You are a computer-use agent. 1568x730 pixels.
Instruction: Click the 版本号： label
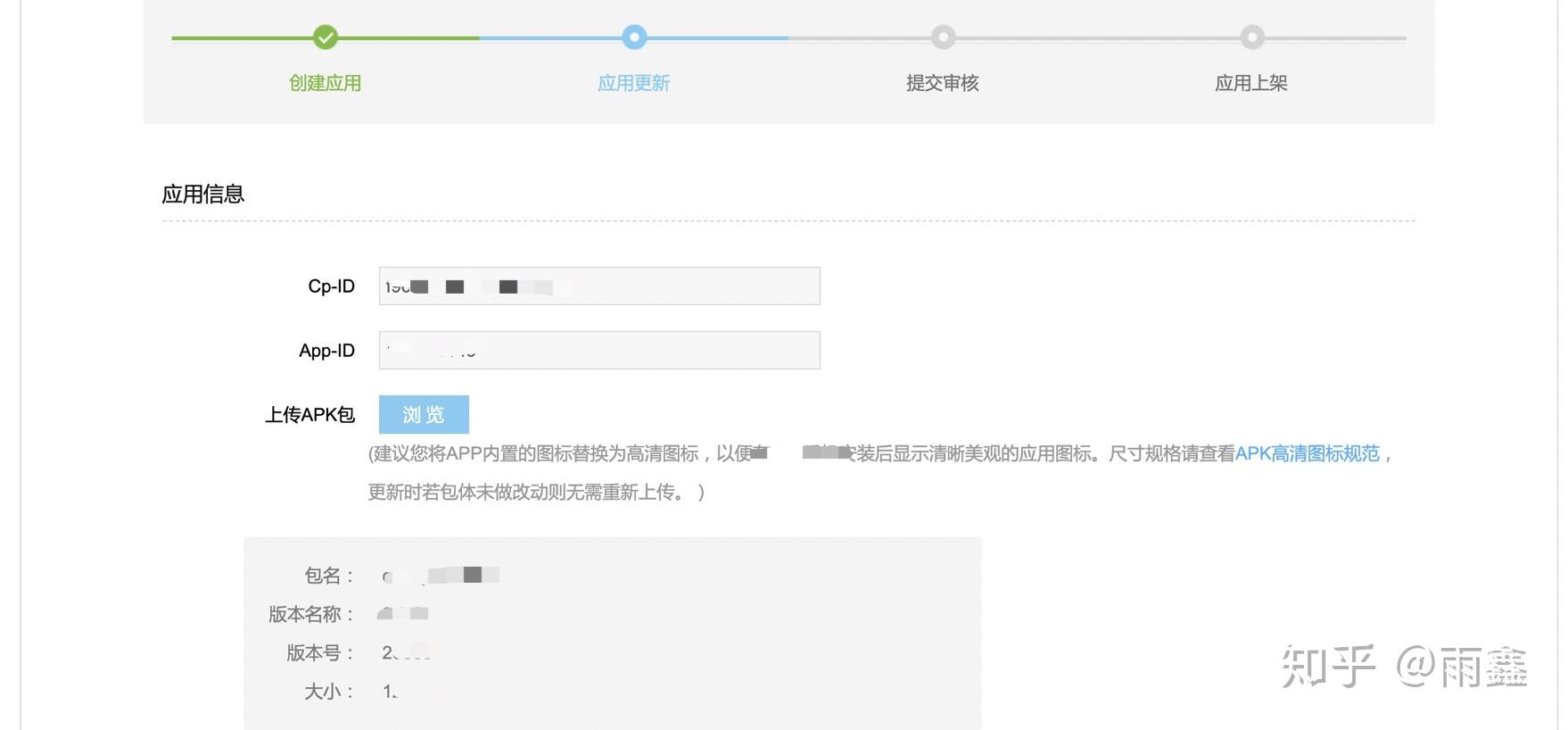[320, 652]
